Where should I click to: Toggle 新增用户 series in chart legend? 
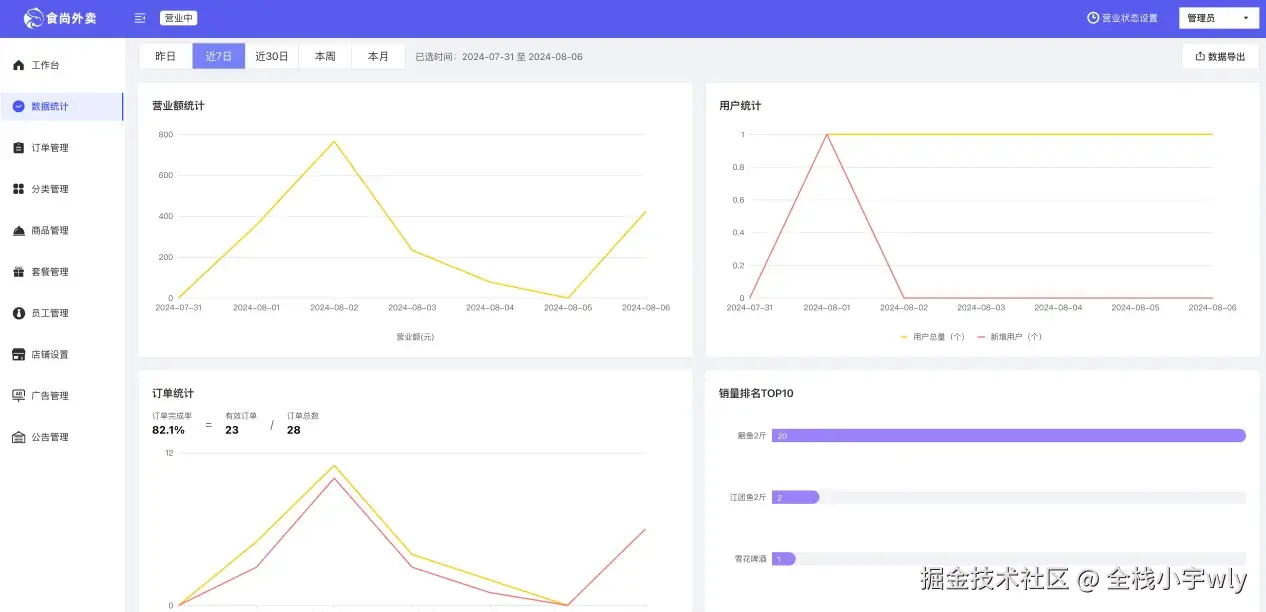(1009, 337)
